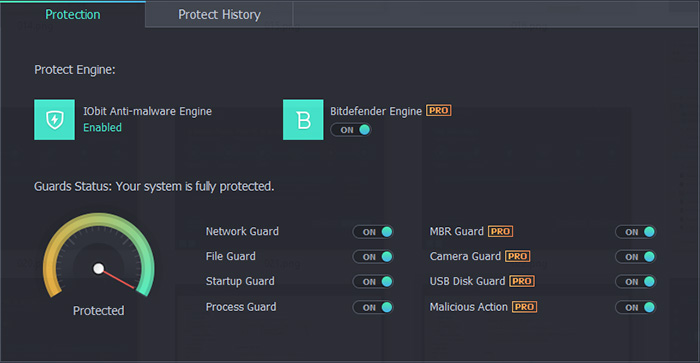Image resolution: width=700 pixels, height=363 pixels.
Task: Click the Network Guard label
Action: click(x=242, y=231)
